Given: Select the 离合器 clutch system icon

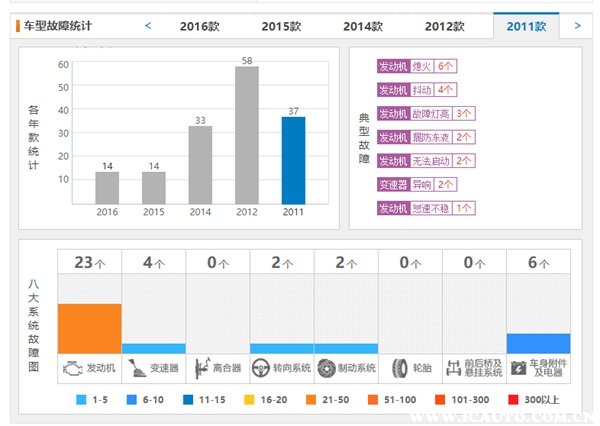Looking at the screenshot, I should pos(202,367).
